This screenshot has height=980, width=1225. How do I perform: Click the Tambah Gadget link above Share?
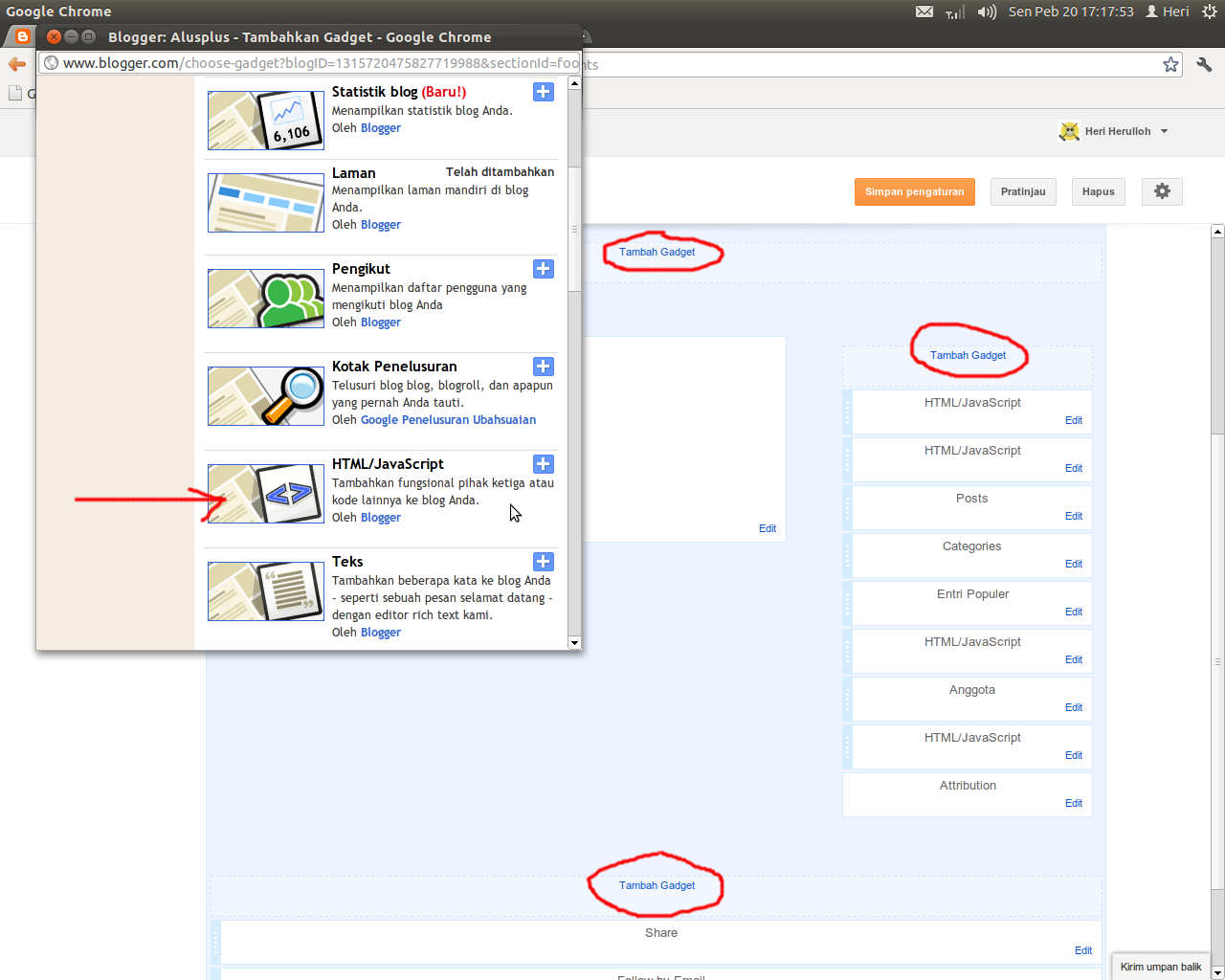pos(657,885)
